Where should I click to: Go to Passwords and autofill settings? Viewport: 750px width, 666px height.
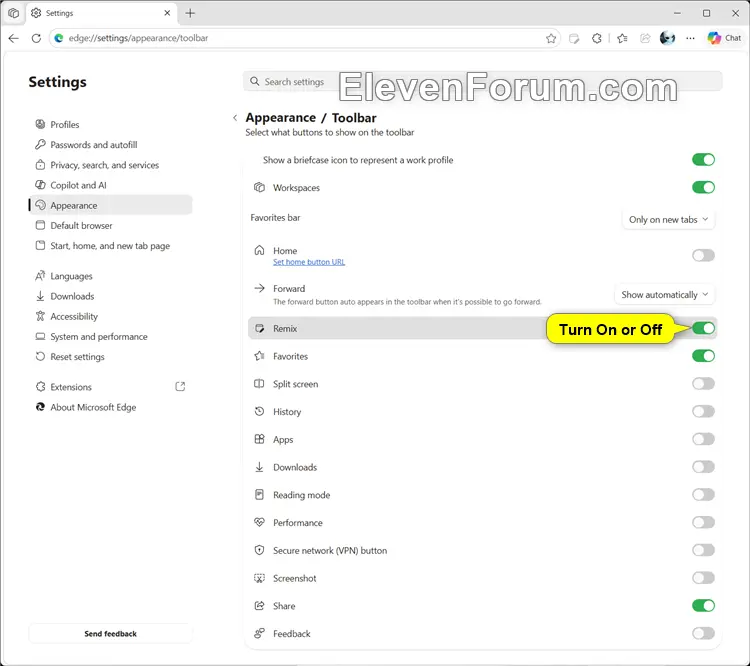110,144
